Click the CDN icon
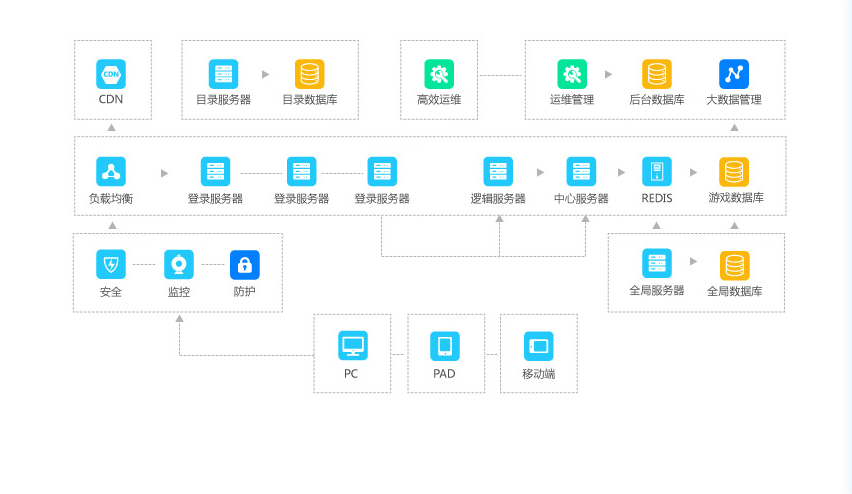This screenshot has height=494, width=852. click(x=111, y=74)
